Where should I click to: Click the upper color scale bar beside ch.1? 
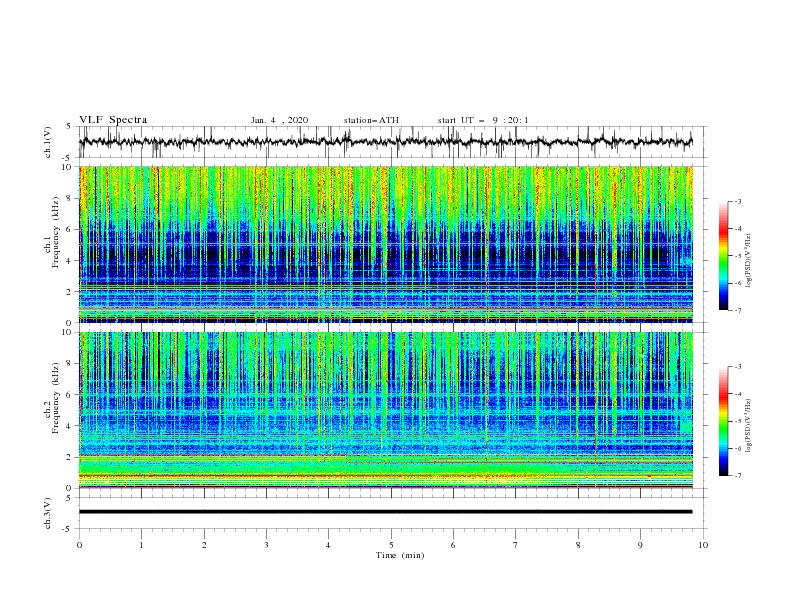coord(723,256)
